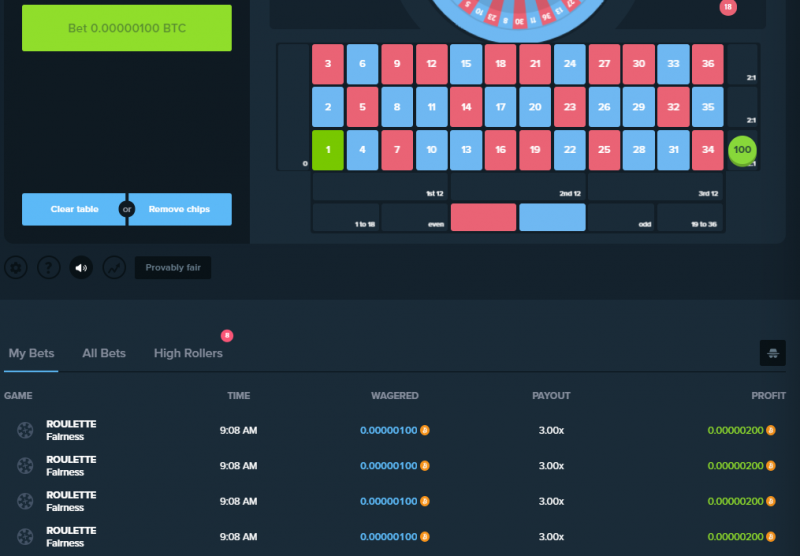This screenshot has height=556, width=800.
Task: Switch to the All Bets tab
Action: 104,353
